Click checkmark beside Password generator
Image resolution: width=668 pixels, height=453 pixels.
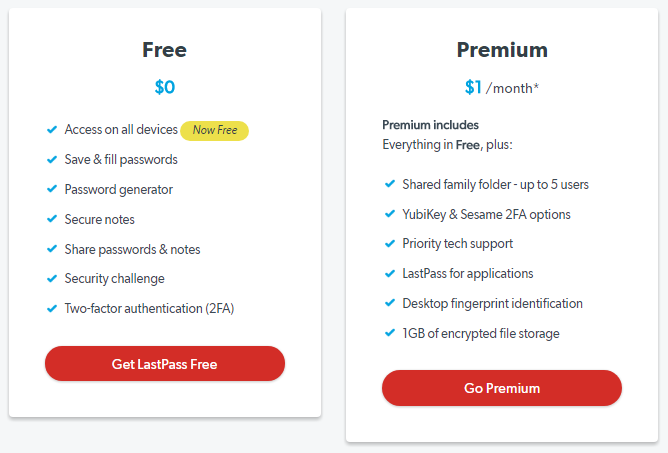pyautogui.click(x=52, y=189)
